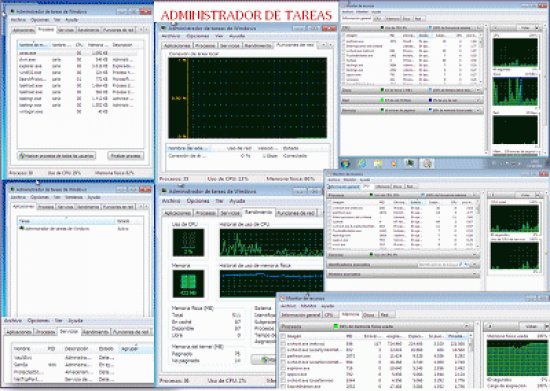
Task: Click the Memoria física usada graph in Resource Monitor
Action: click(517, 357)
